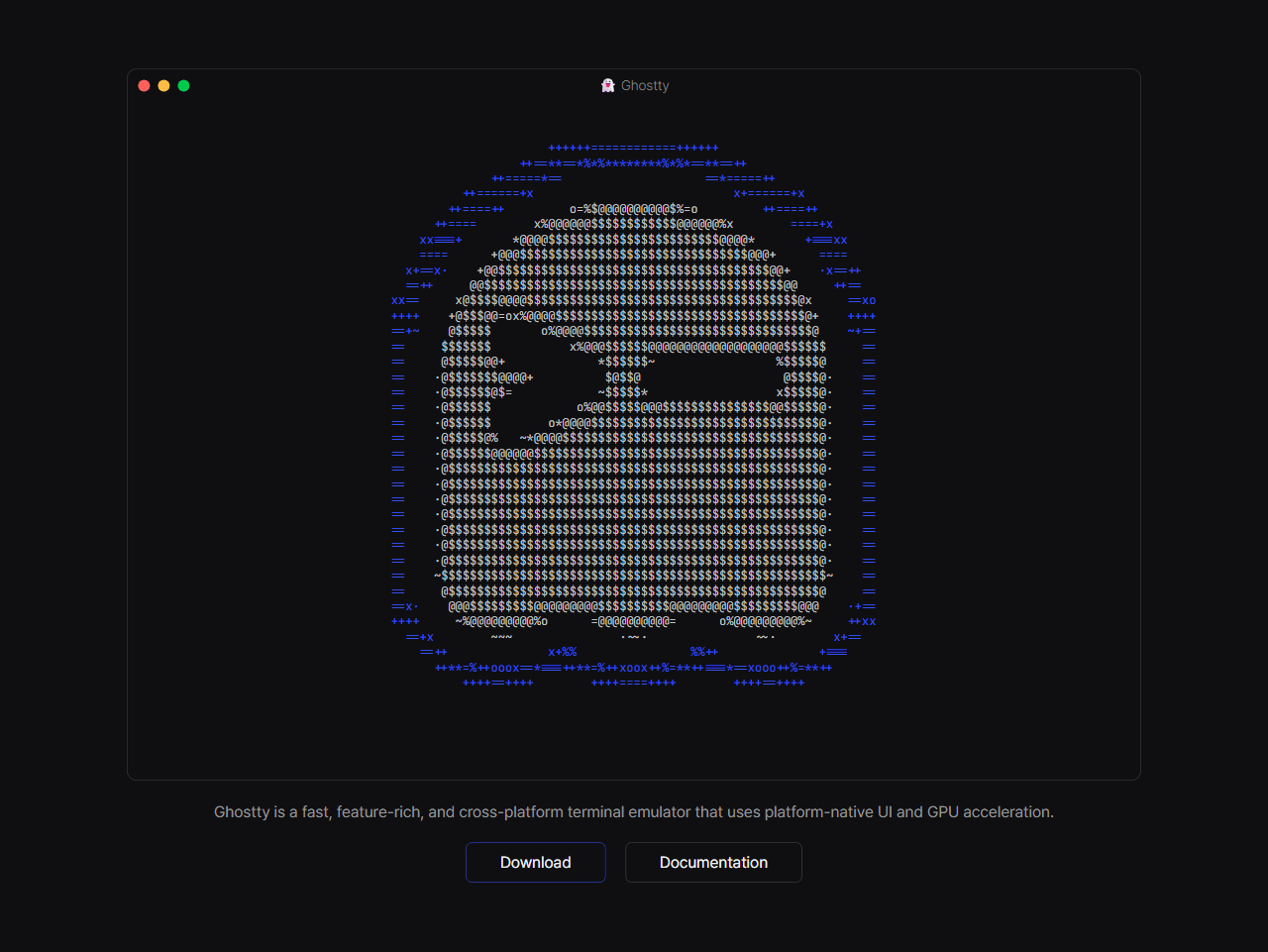Viewport: 1268px width, 952px height.
Task: Click the 'Ghostty is a fast, feature-rich' description text
Action: tap(634, 811)
